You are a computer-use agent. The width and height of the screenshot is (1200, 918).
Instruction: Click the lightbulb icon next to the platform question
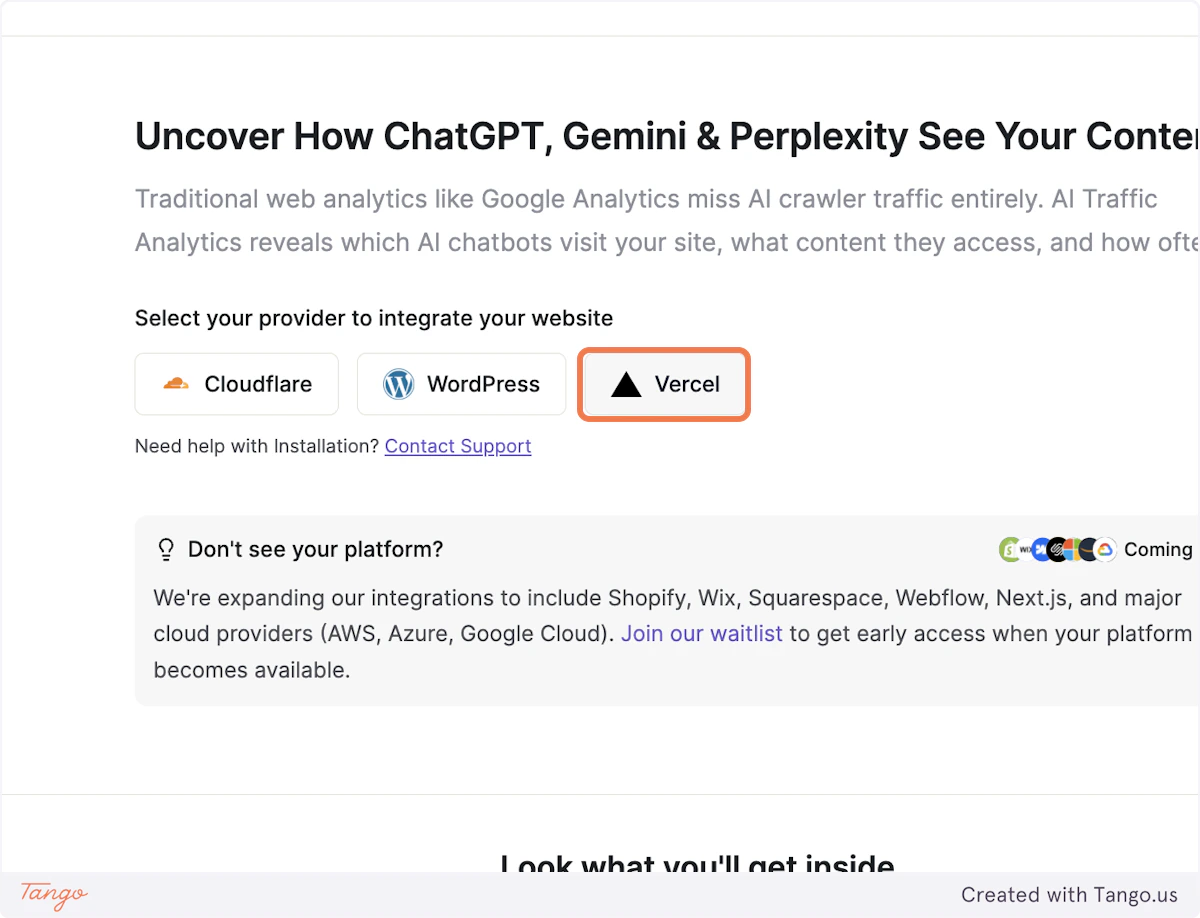[x=166, y=549]
